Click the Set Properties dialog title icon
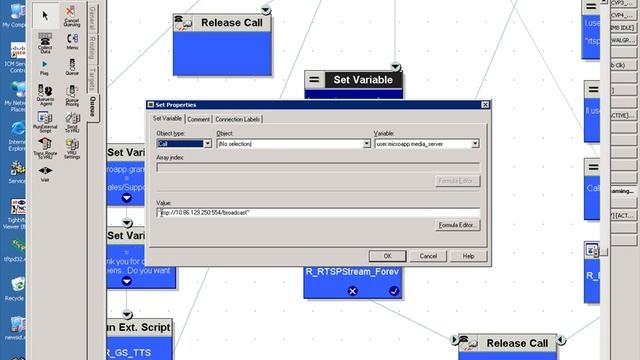640x360 pixels. point(151,105)
